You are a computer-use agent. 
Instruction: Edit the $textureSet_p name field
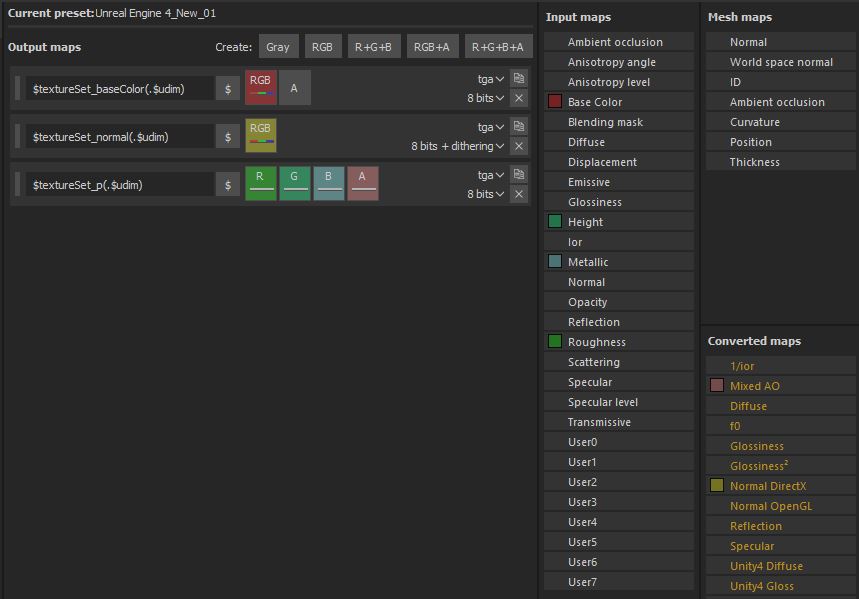coord(119,185)
